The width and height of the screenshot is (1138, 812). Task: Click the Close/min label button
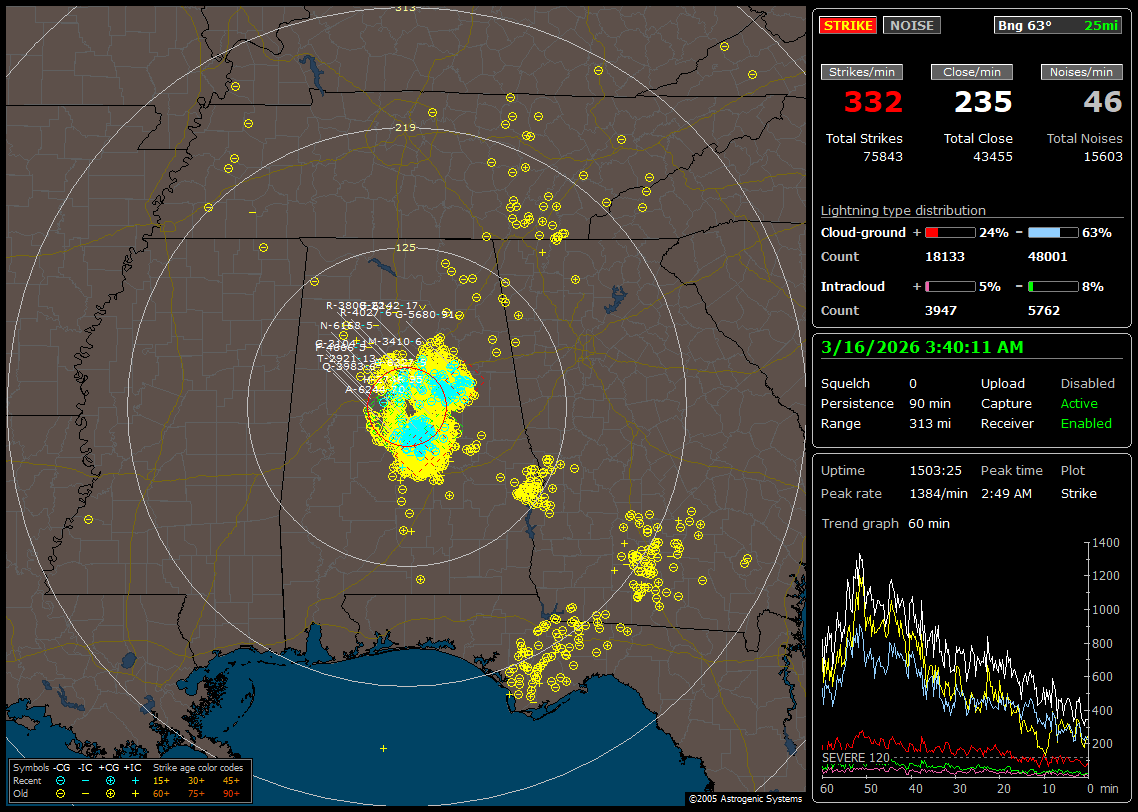pyautogui.click(x=972, y=72)
